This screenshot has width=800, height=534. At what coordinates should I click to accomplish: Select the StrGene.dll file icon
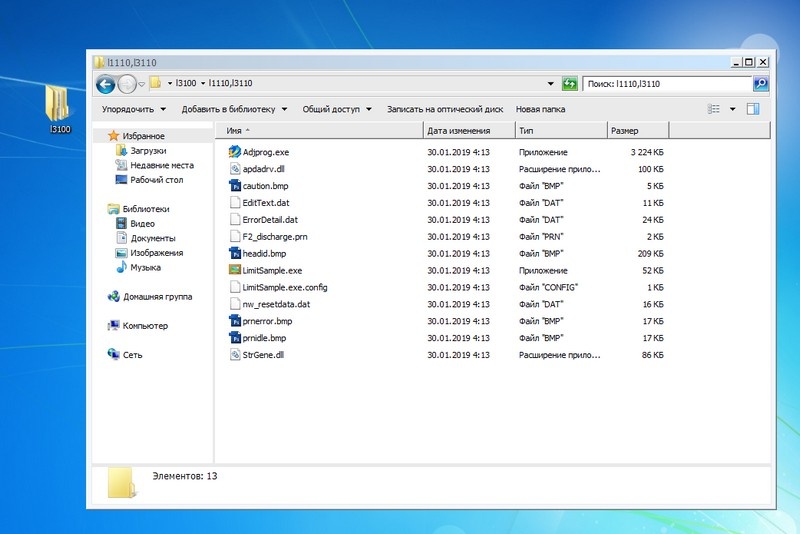pyautogui.click(x=235, y=354)
